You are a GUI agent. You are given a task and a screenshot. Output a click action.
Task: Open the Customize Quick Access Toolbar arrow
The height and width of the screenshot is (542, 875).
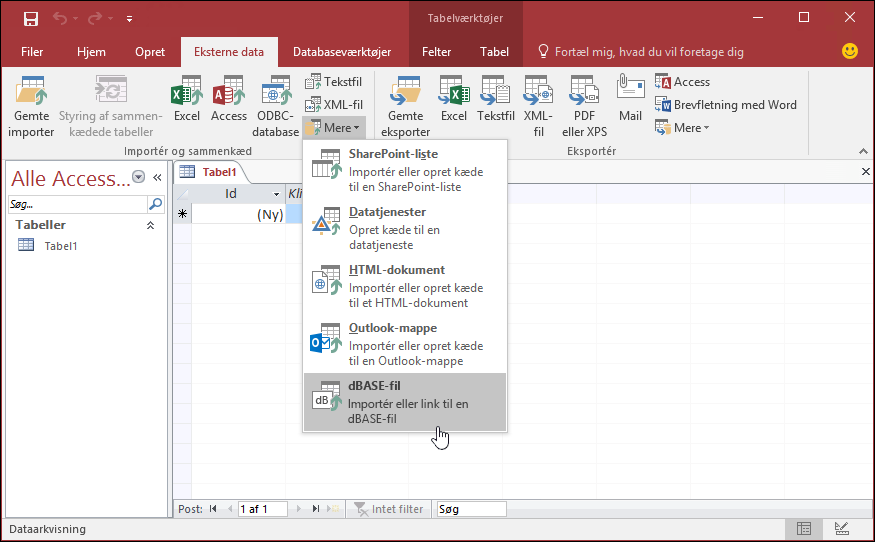pos(129,19)
